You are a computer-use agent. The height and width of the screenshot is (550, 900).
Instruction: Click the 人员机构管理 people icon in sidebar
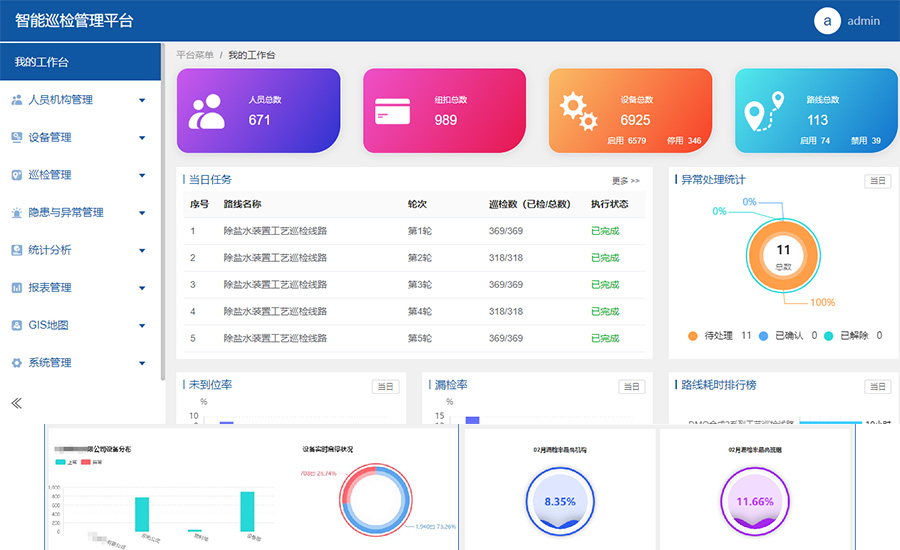pyautogui.click(x=17, y=100)
